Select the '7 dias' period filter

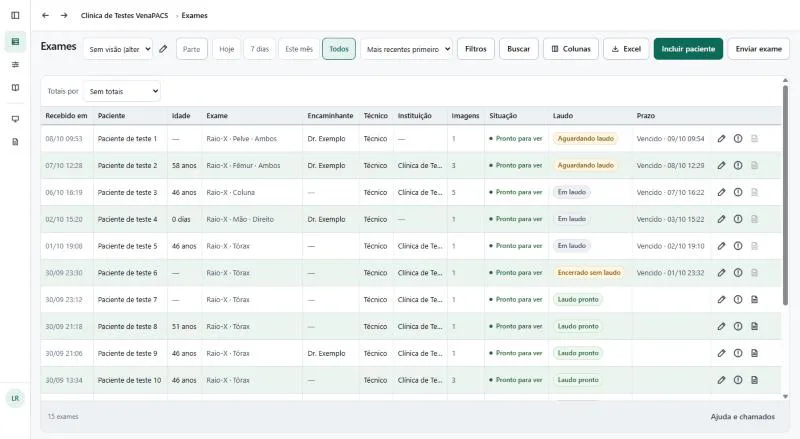(260, 49)
